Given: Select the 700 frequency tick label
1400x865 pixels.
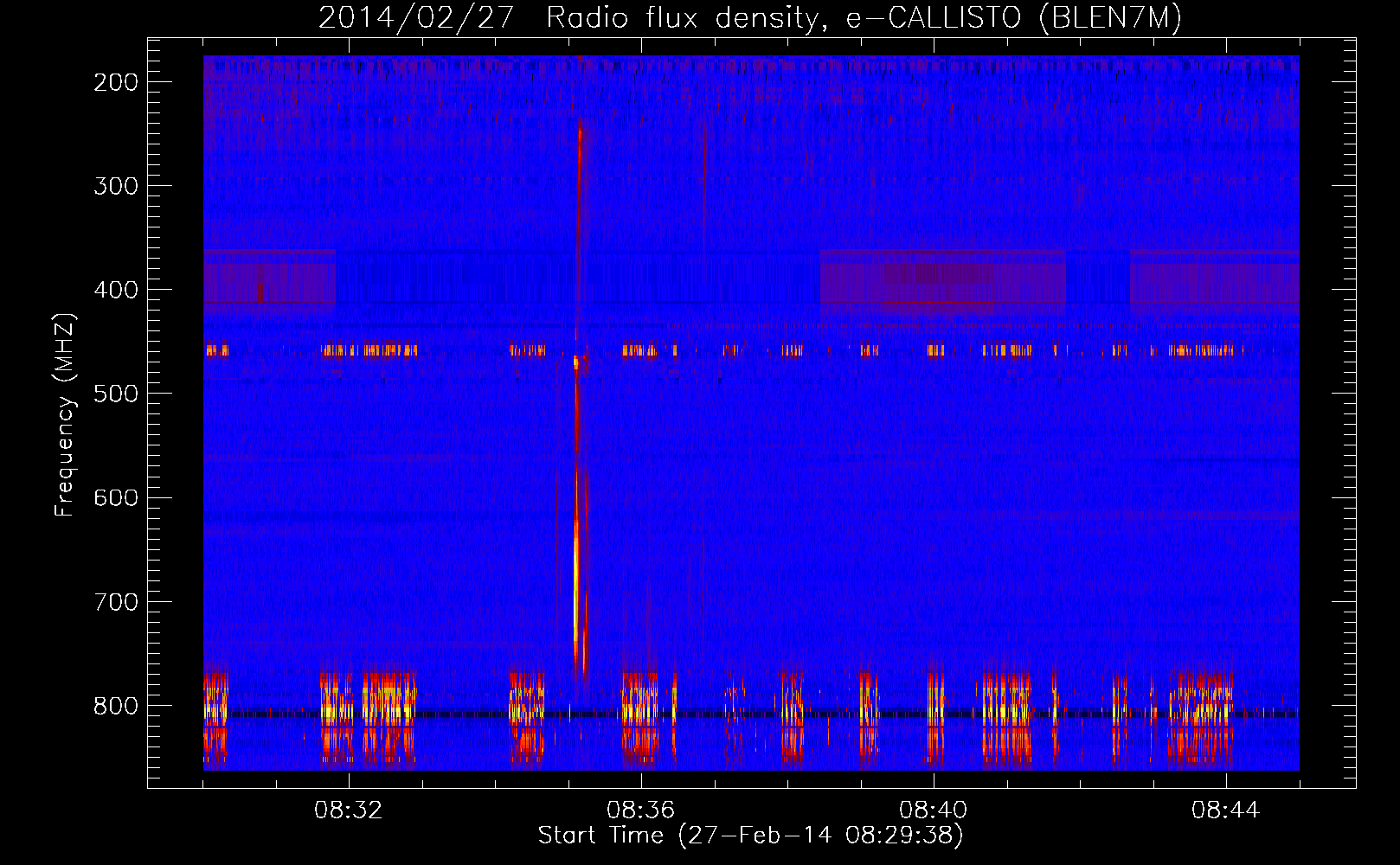Looking at the screenshot, I should [116, 601].
